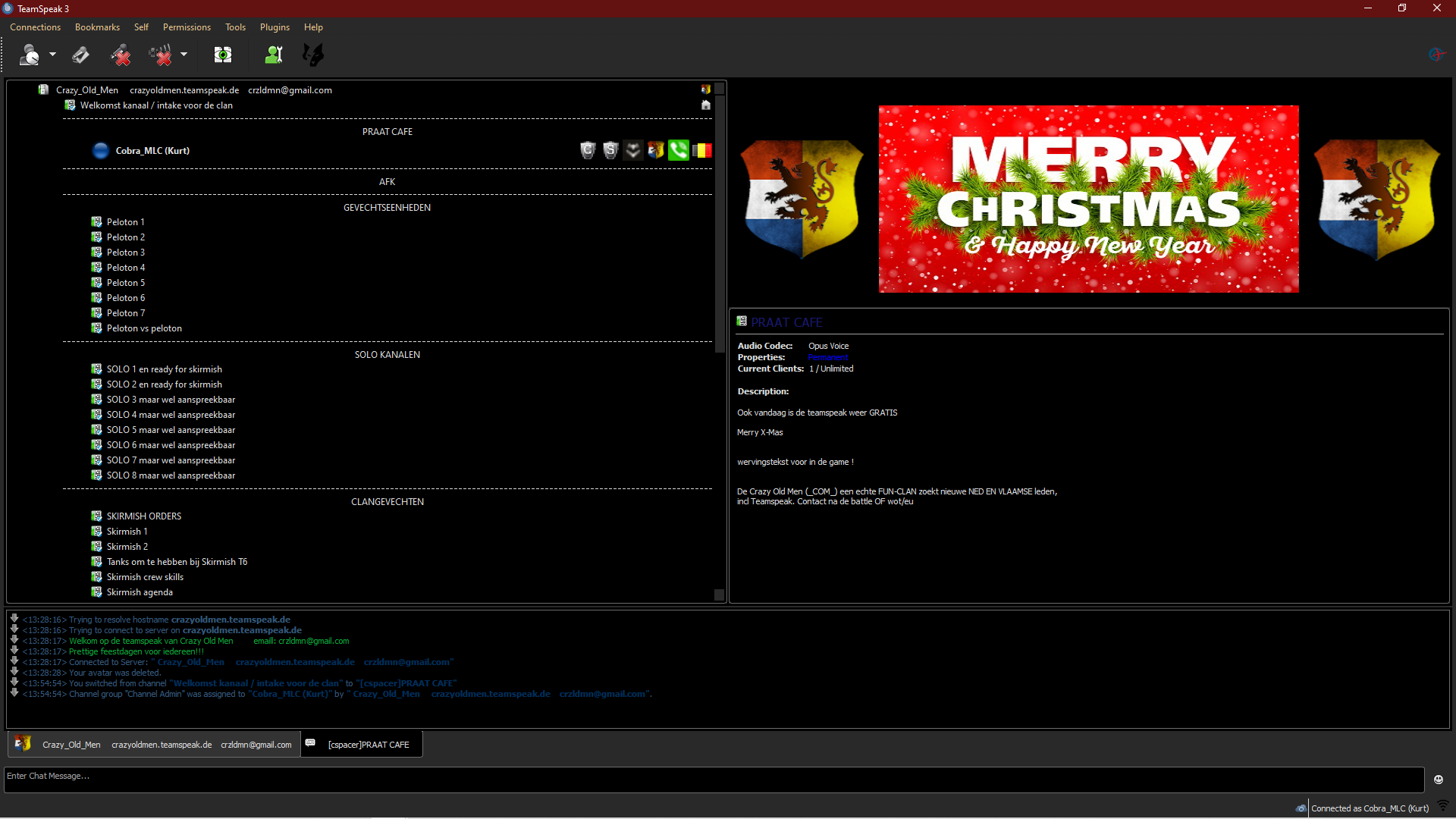
Task: Click the status bar icon before 'Connected as'
Action: (1301, 808)
